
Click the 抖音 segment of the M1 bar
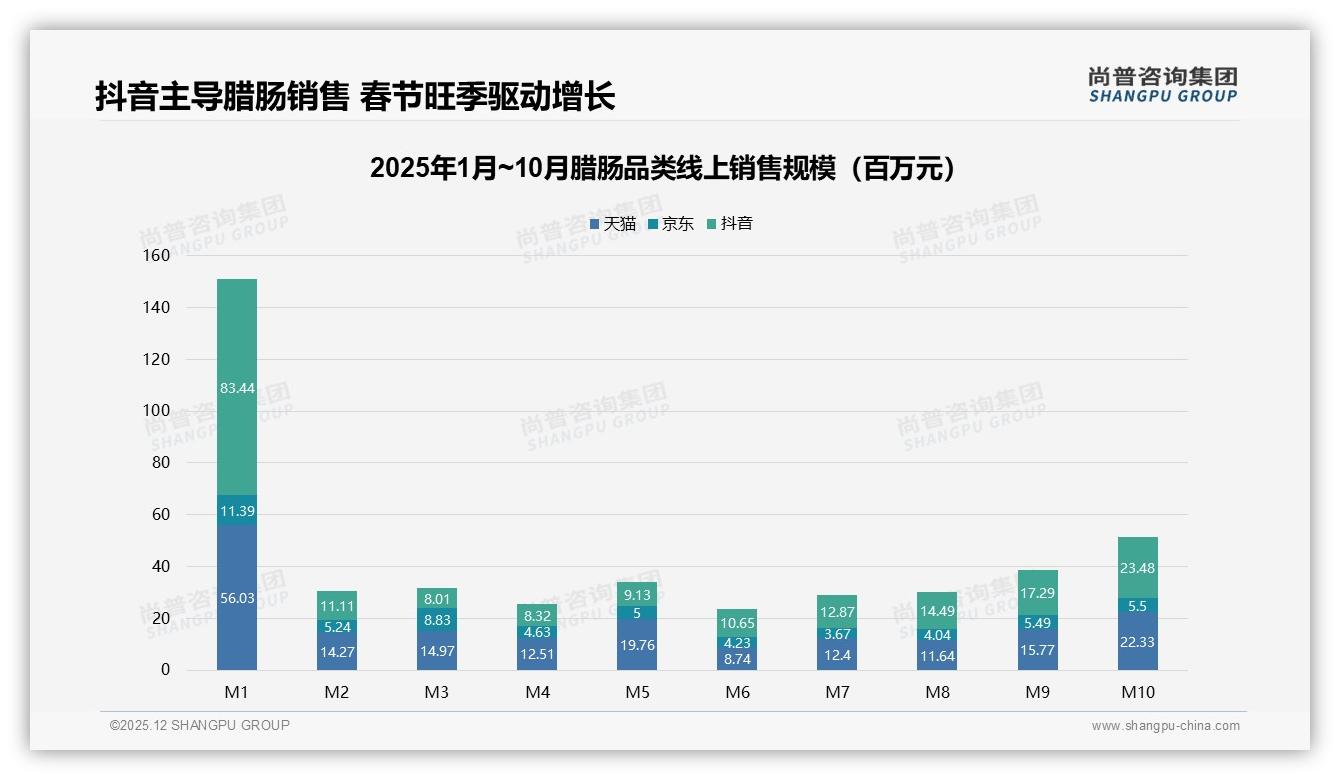tap(236, 385)
